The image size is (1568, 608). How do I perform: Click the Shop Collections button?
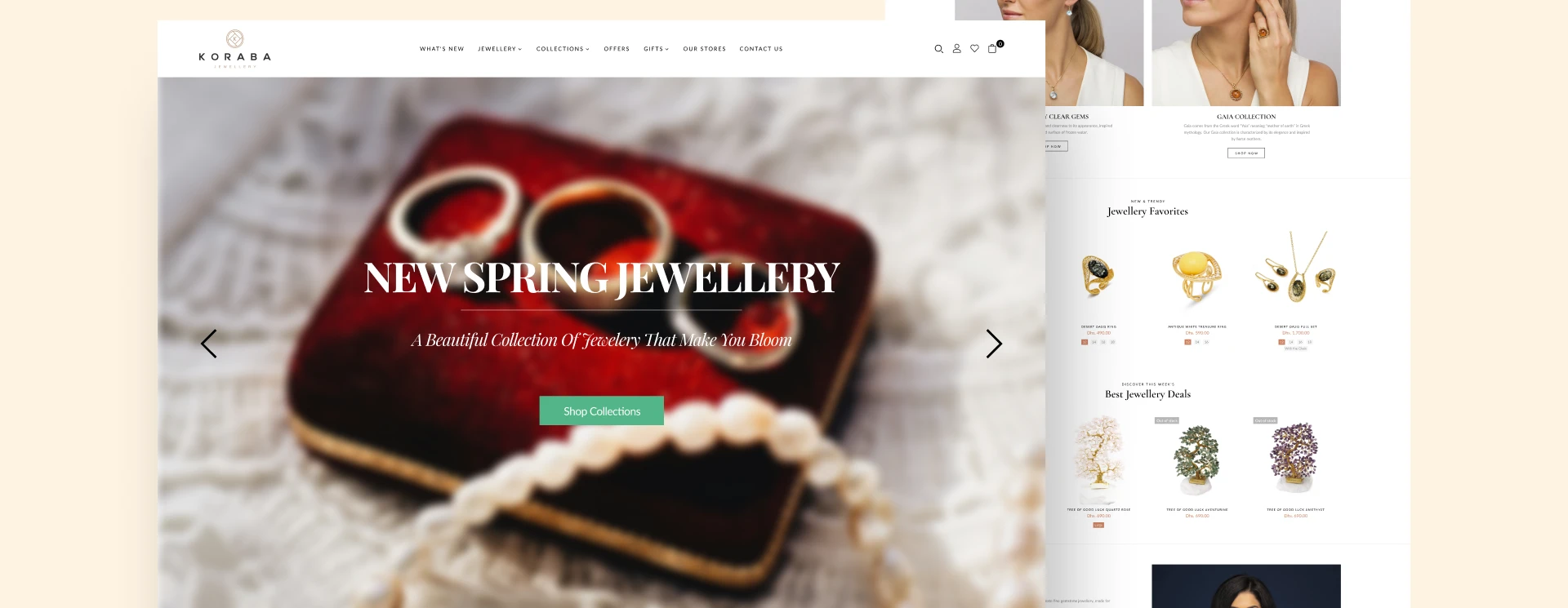pyautogui.click(x=602, y=411)
